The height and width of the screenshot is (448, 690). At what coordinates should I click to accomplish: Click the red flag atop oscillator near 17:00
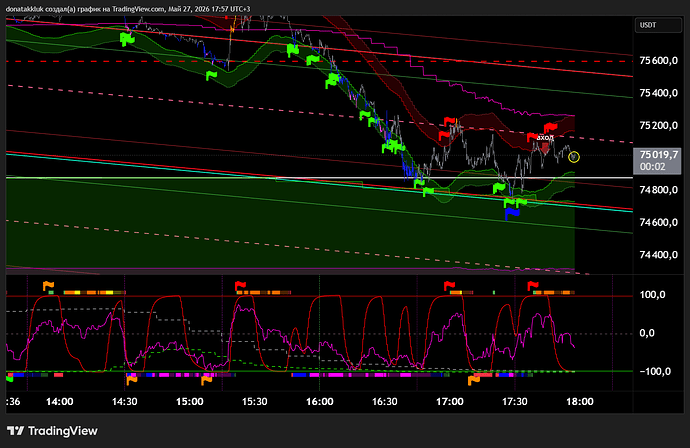pyautogui.click(x=449, y=286)
